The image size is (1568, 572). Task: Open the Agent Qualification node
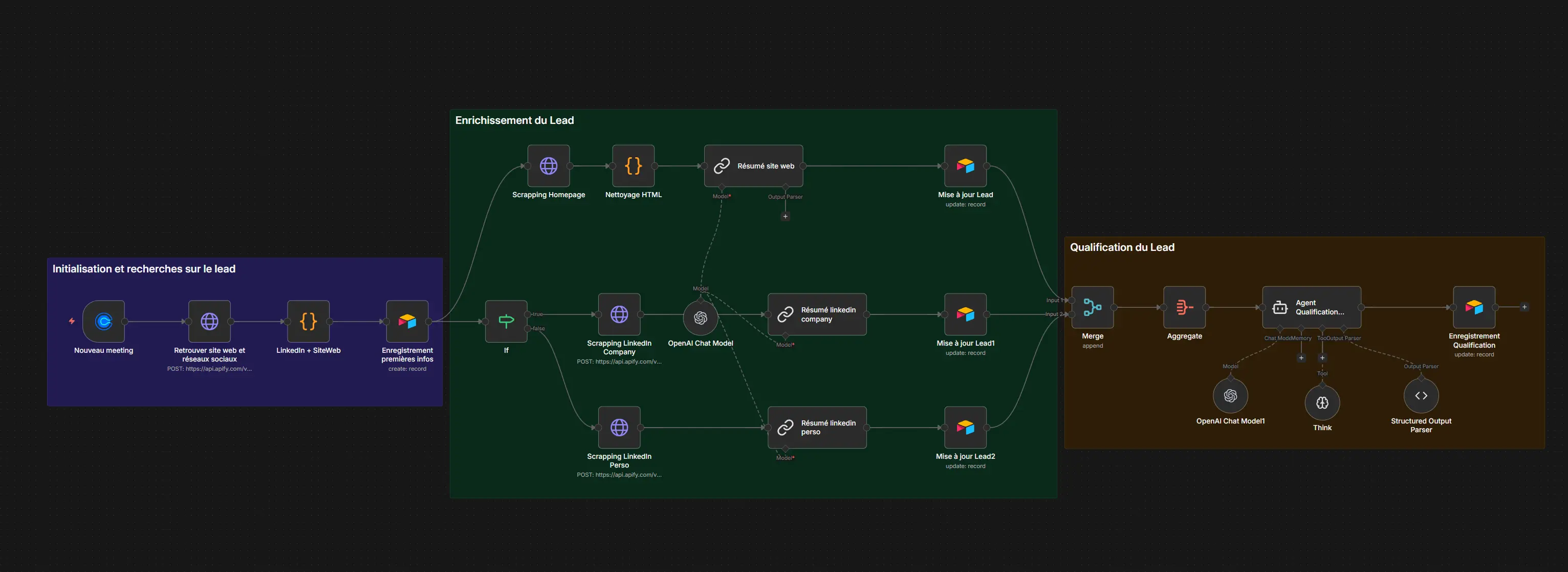click(1311, 308)
